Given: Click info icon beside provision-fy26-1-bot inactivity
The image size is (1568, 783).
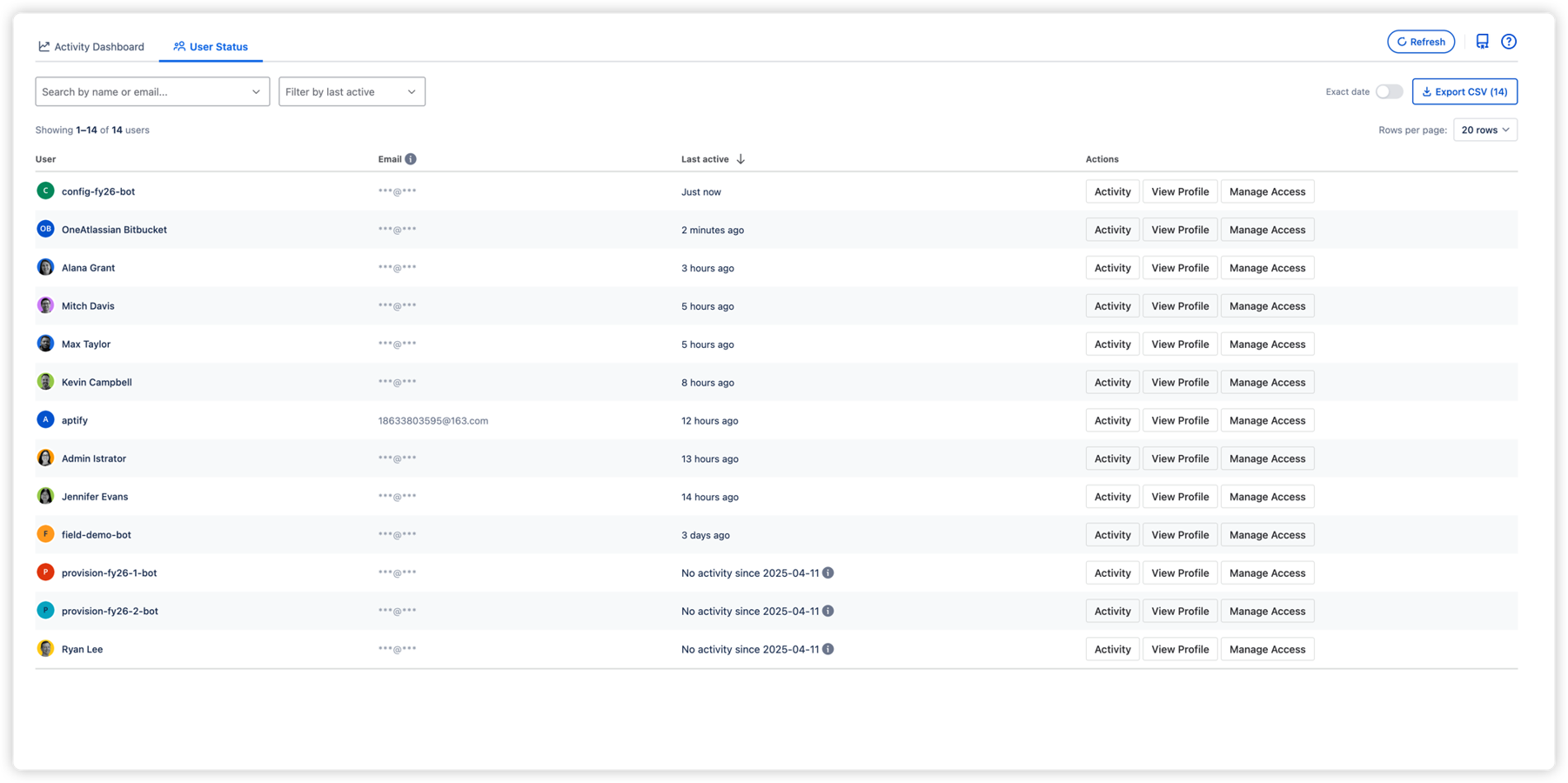Looking at the screenshot, I should tap(828, 573).
